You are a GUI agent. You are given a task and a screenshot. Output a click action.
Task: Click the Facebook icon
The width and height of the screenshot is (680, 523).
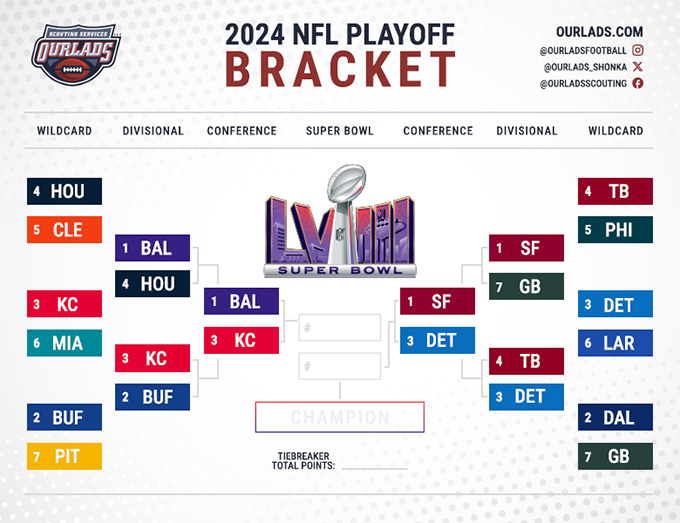[x=638, y=83]
